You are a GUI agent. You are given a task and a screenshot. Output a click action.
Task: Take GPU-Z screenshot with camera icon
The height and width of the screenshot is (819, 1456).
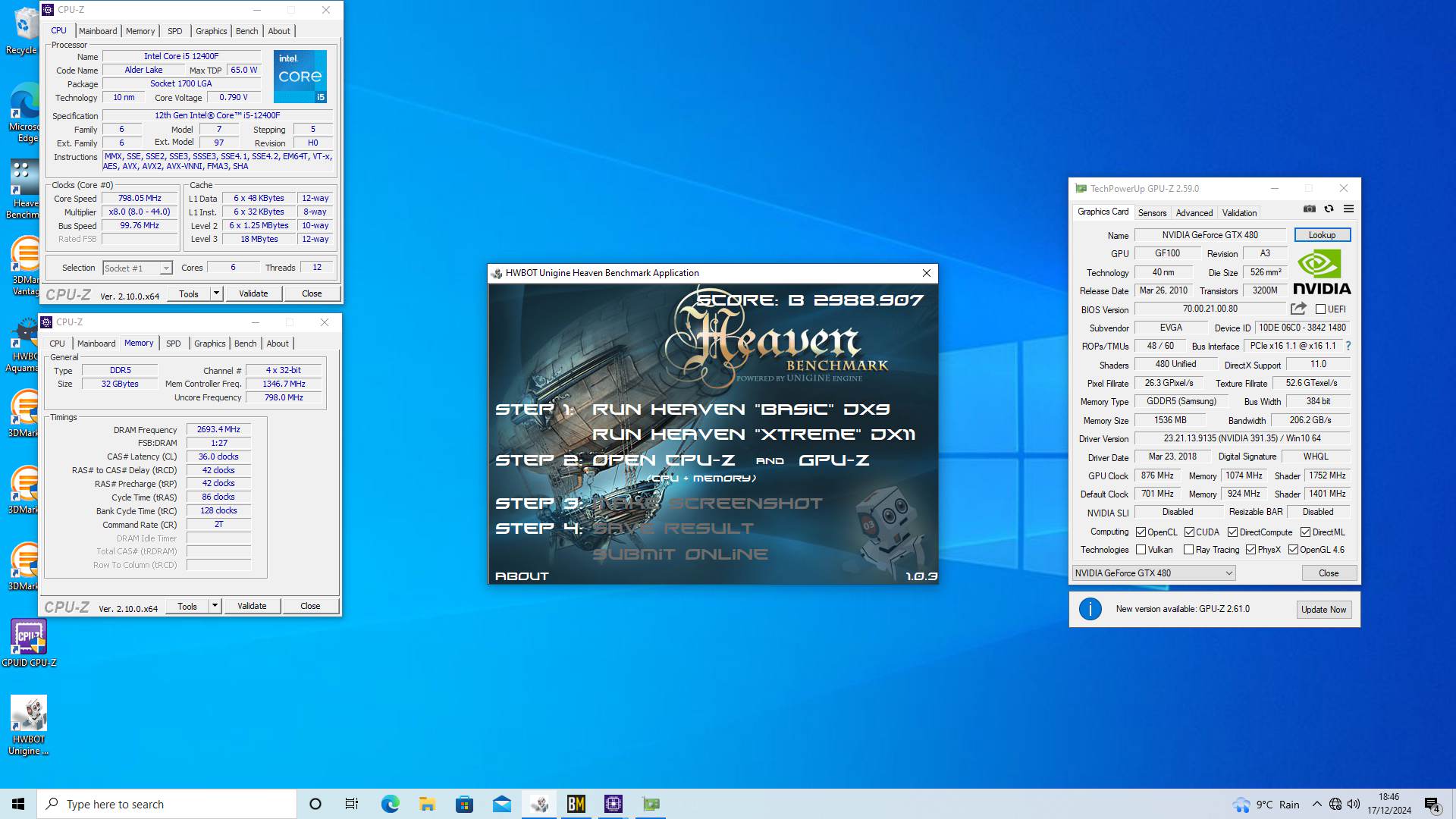tap(1310, 209)
